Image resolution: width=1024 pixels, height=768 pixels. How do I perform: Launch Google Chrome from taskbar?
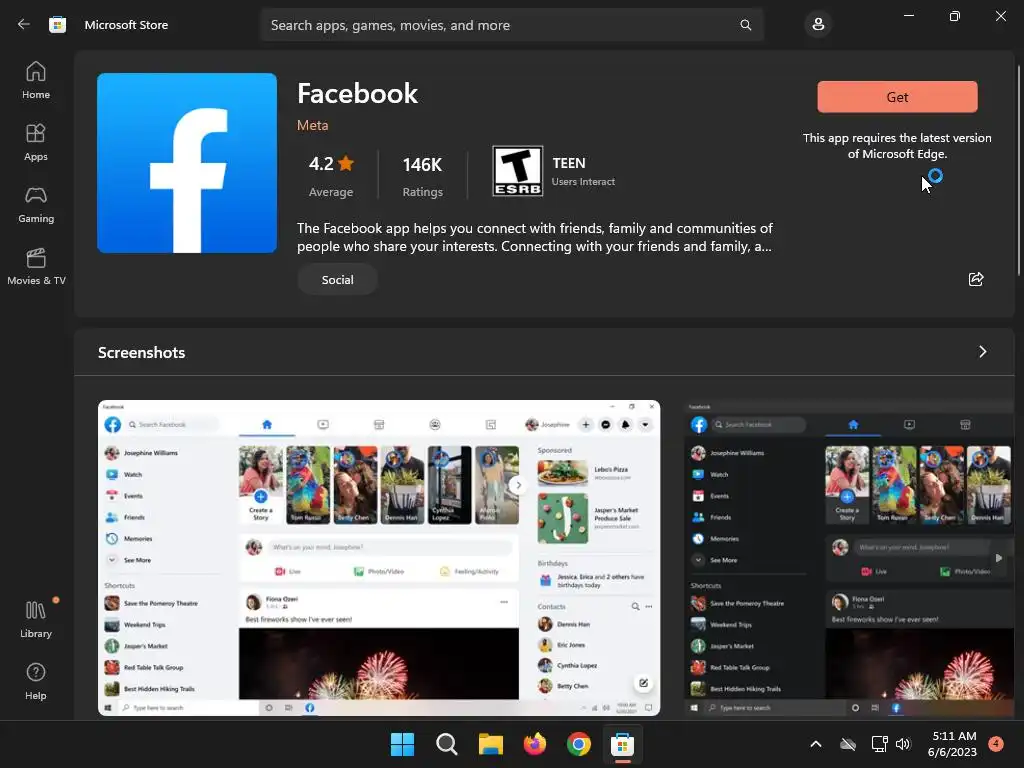pyautogui.click(x=579, y=744)
